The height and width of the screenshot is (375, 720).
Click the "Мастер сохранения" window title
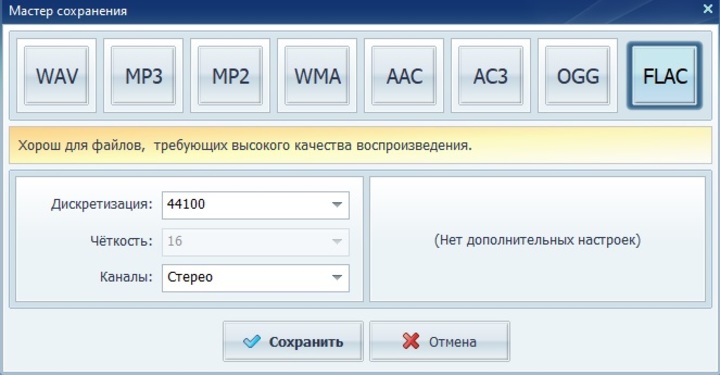pos(68,11)
